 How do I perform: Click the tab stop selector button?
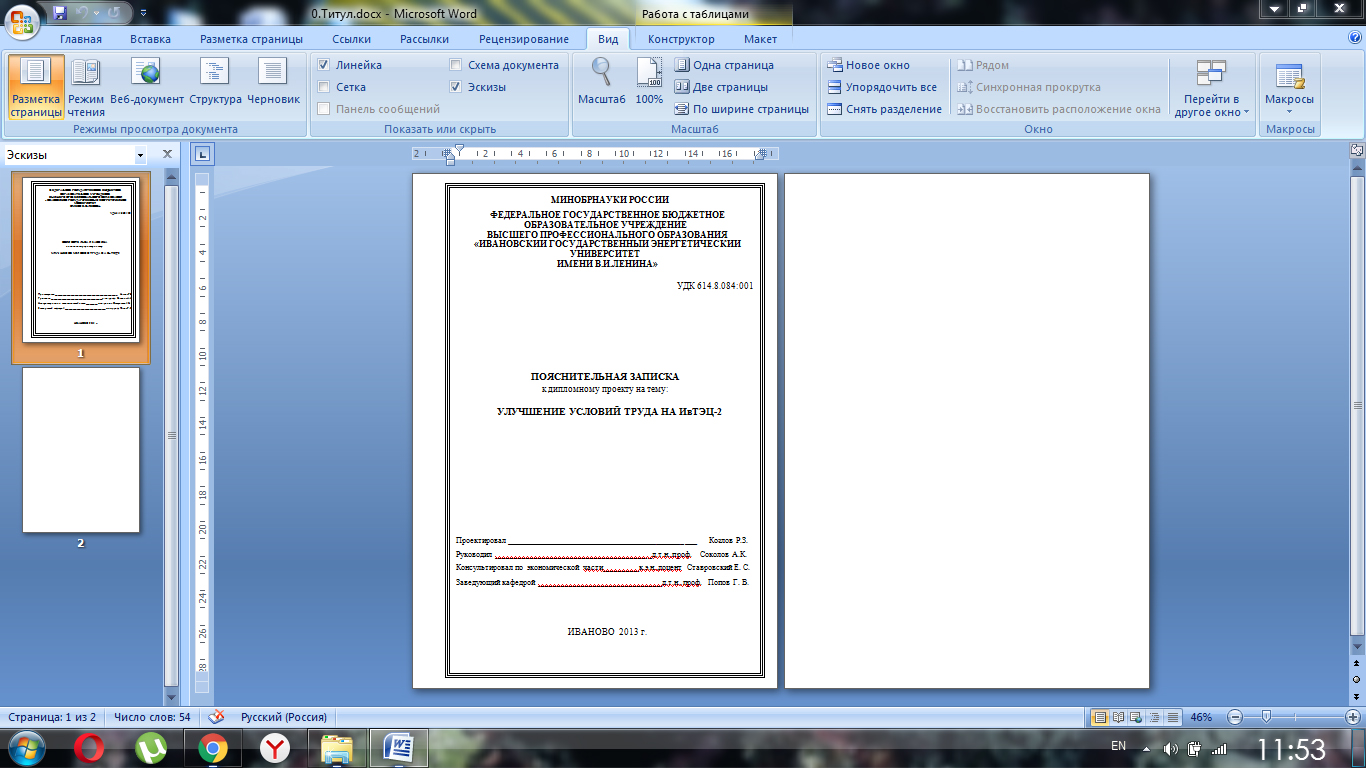(x=201, y=154)
